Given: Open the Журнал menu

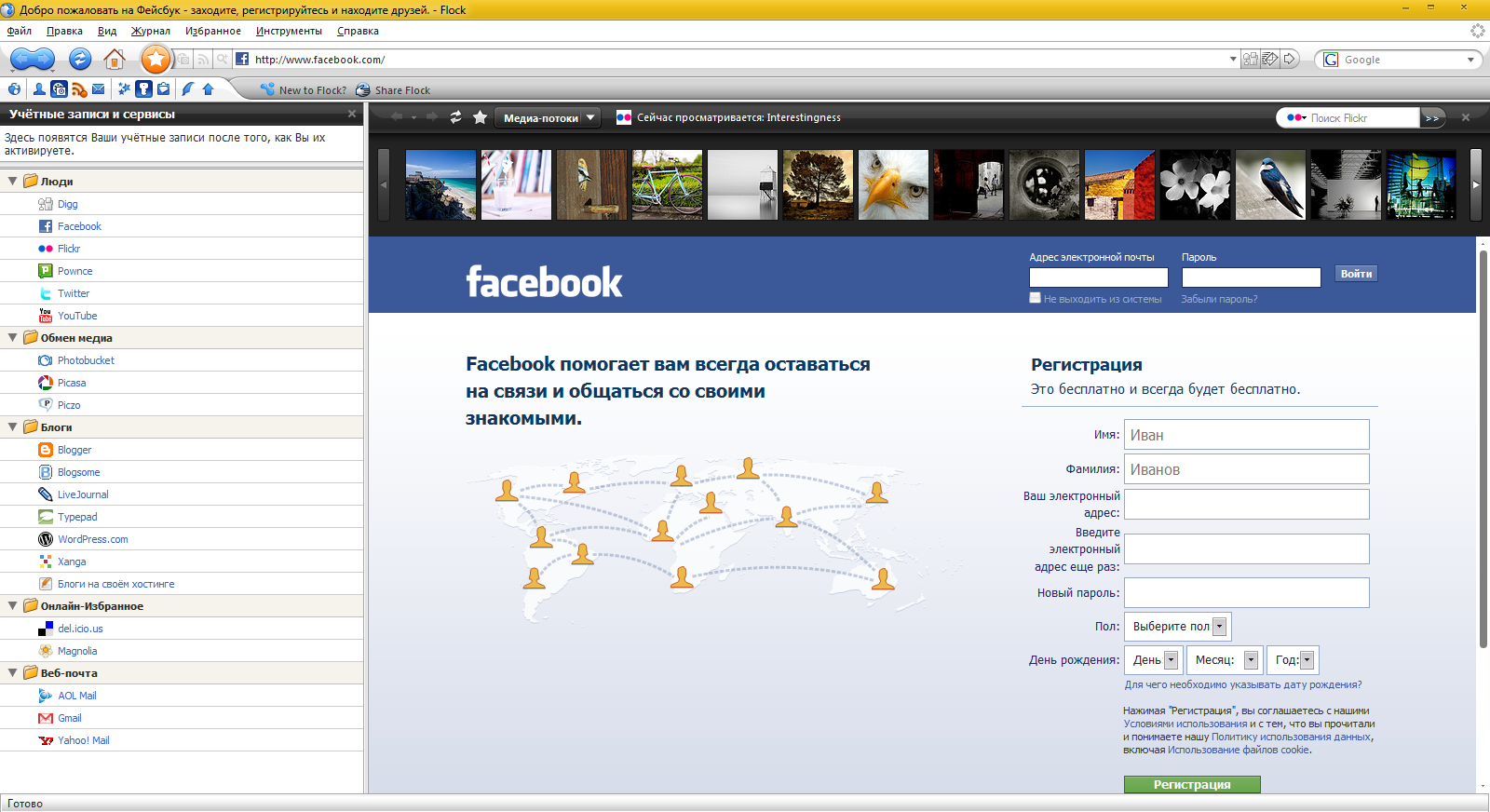Looking at the screenshot, I should pos(151,31).
